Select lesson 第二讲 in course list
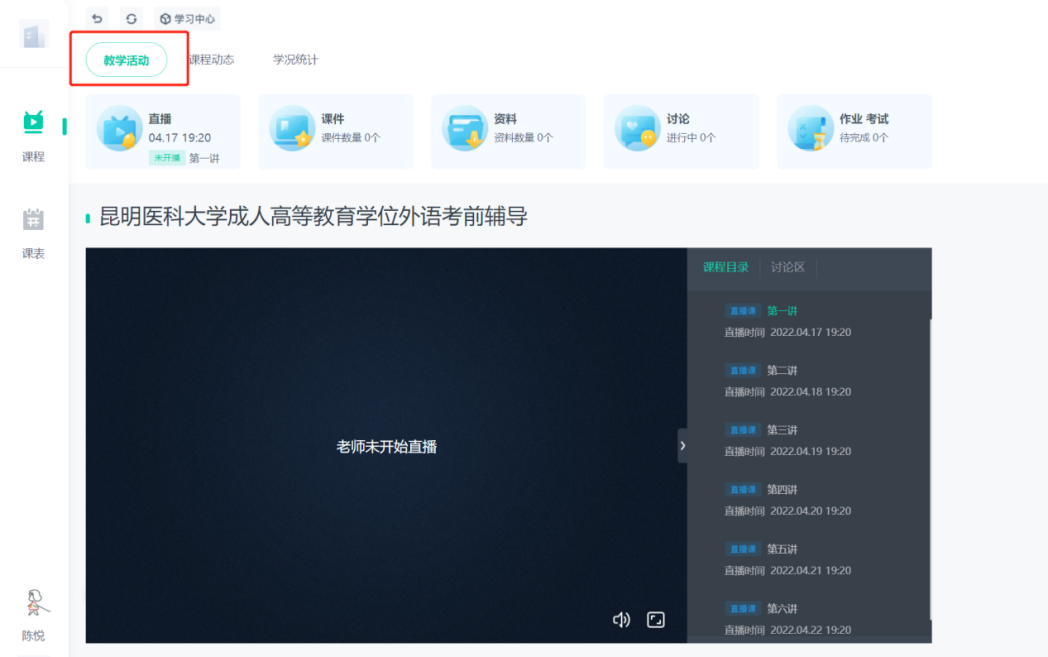 [x=782, y=370]
